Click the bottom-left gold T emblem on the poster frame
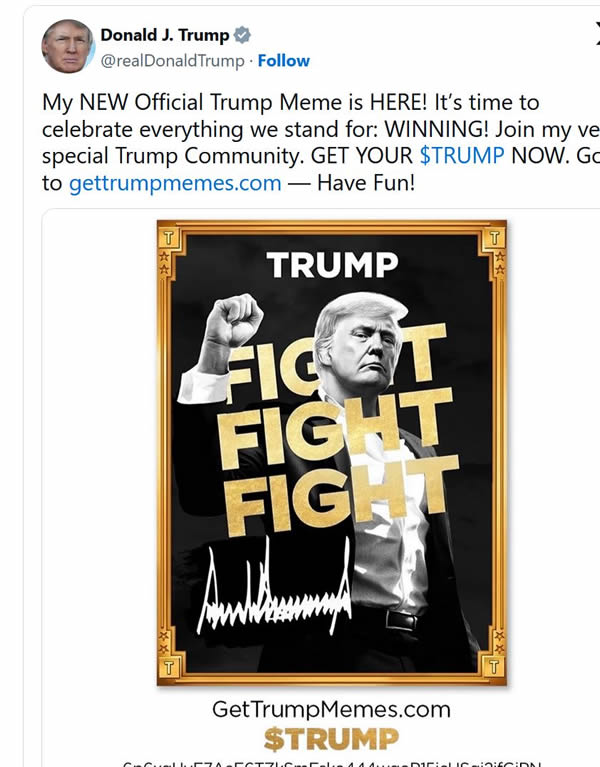Screen dimensions: 600x767 click(169, 665)
